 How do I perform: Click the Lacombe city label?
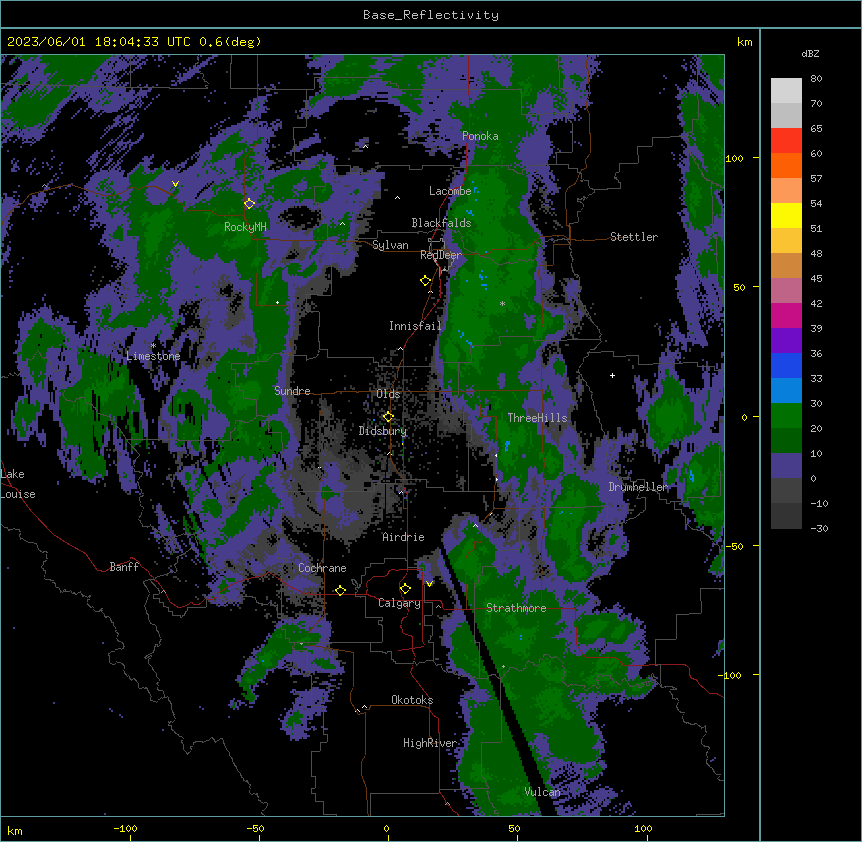tap(450, 191)
